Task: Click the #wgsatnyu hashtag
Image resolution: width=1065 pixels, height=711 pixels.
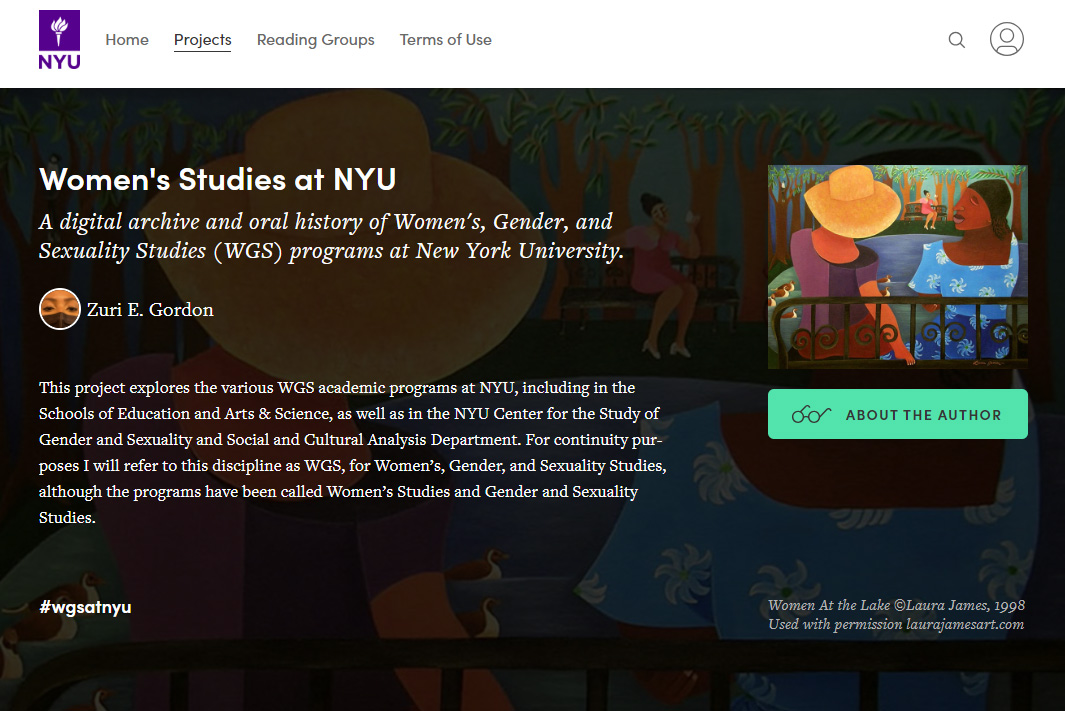Action: 85,607
